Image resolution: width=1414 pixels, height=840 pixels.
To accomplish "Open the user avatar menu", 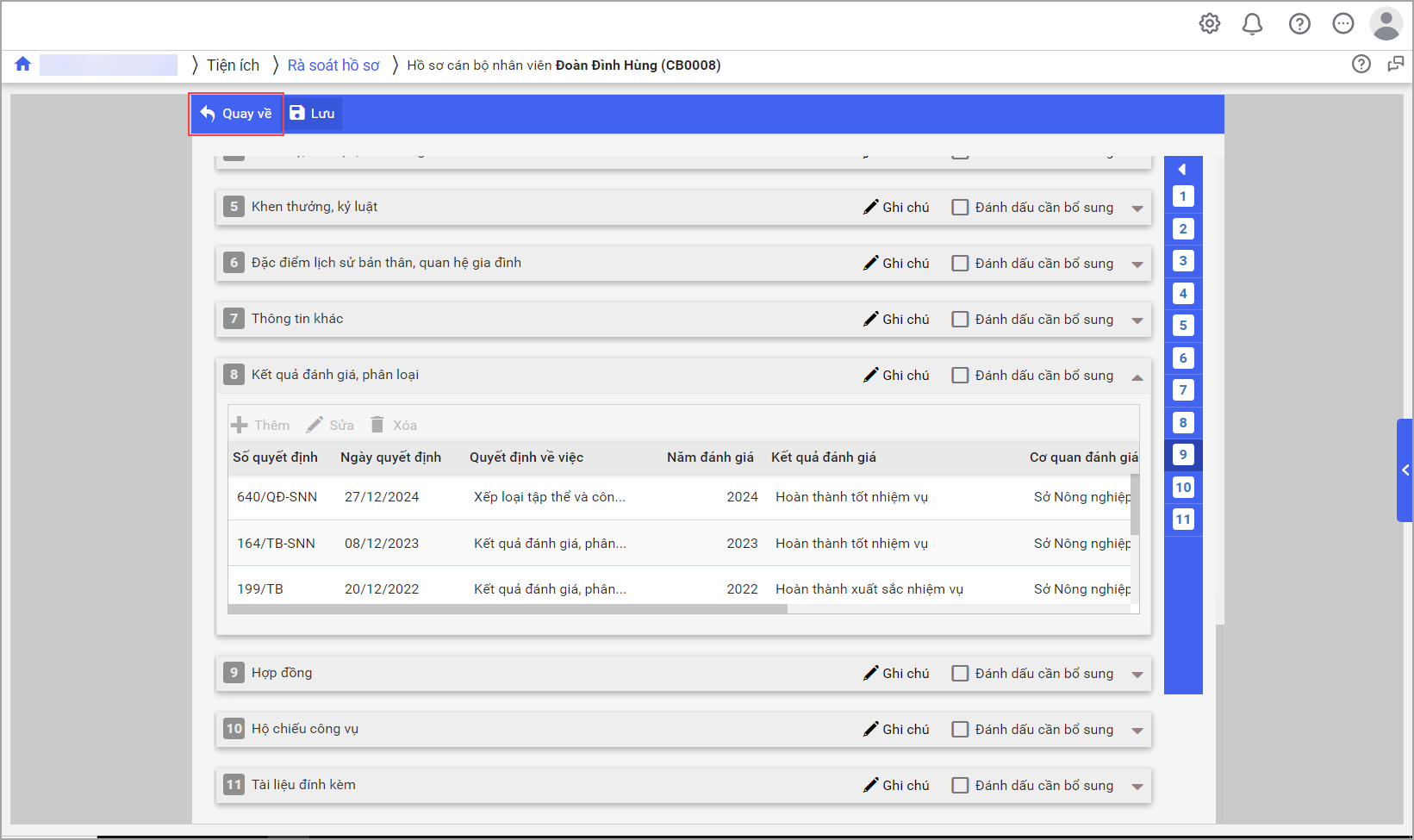I will [1386, 24].
